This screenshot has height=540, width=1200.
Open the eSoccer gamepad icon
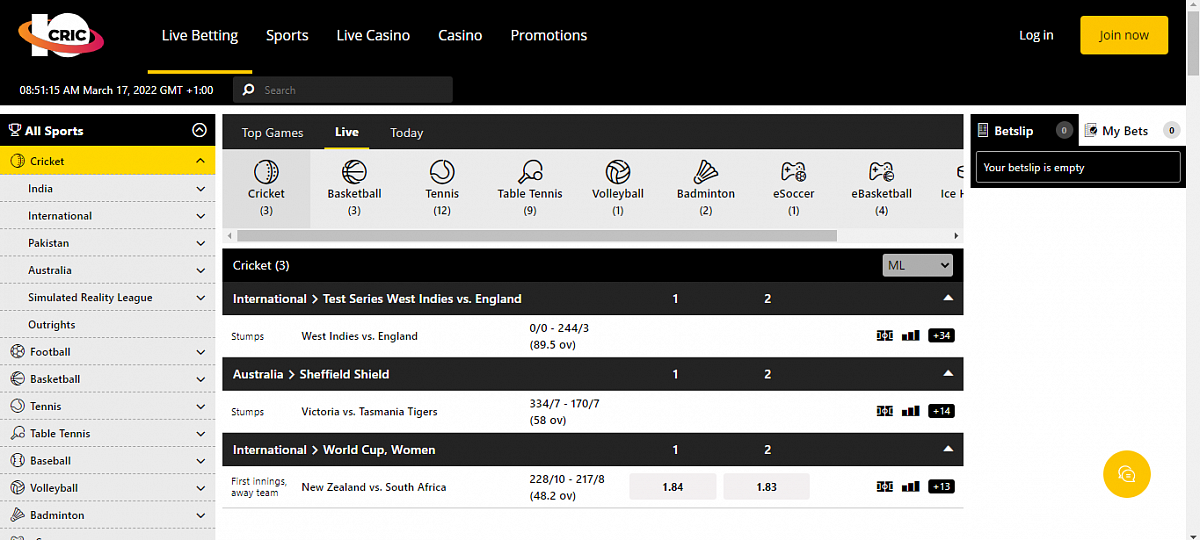[793, 172]
